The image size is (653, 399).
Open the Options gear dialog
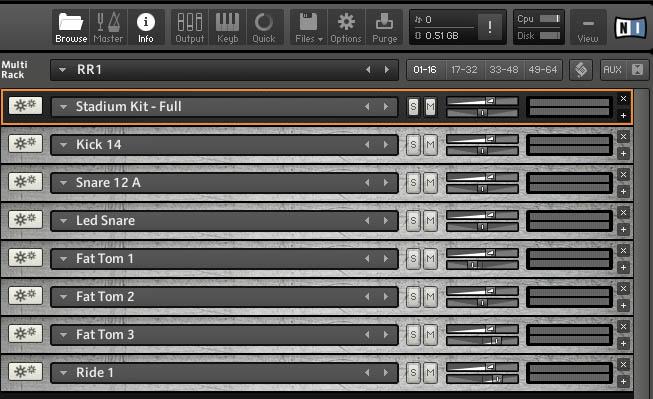[346, 27]
